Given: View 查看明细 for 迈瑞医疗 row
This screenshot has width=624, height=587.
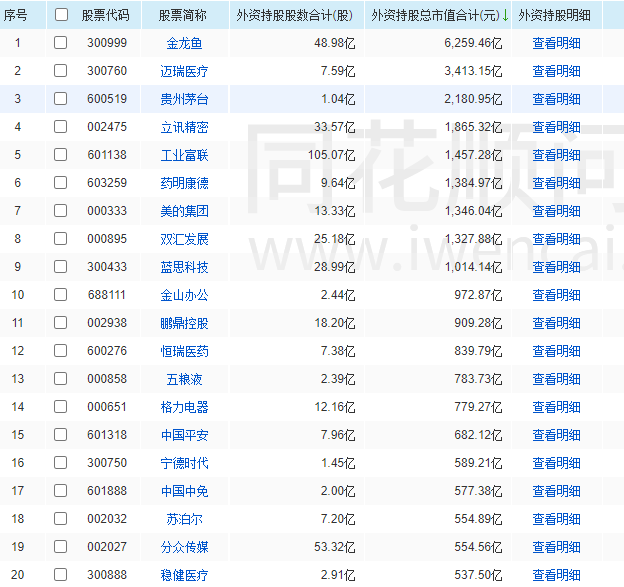Looking at the screenshot, I should click(x=556, y=71).
